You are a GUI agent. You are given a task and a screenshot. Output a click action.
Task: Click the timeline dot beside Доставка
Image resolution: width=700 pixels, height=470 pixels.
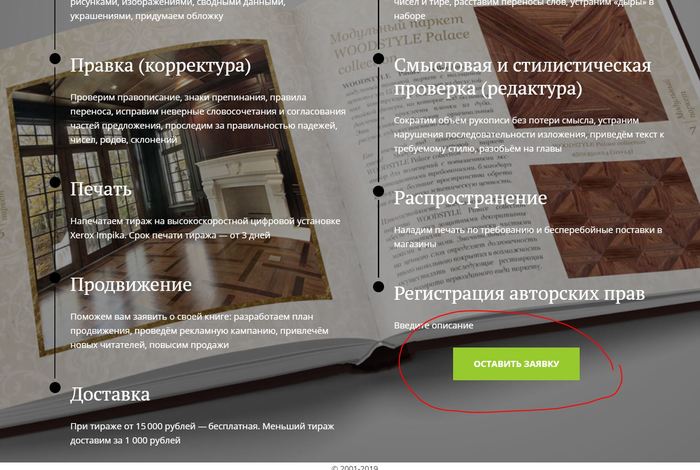tap(55, 387)
